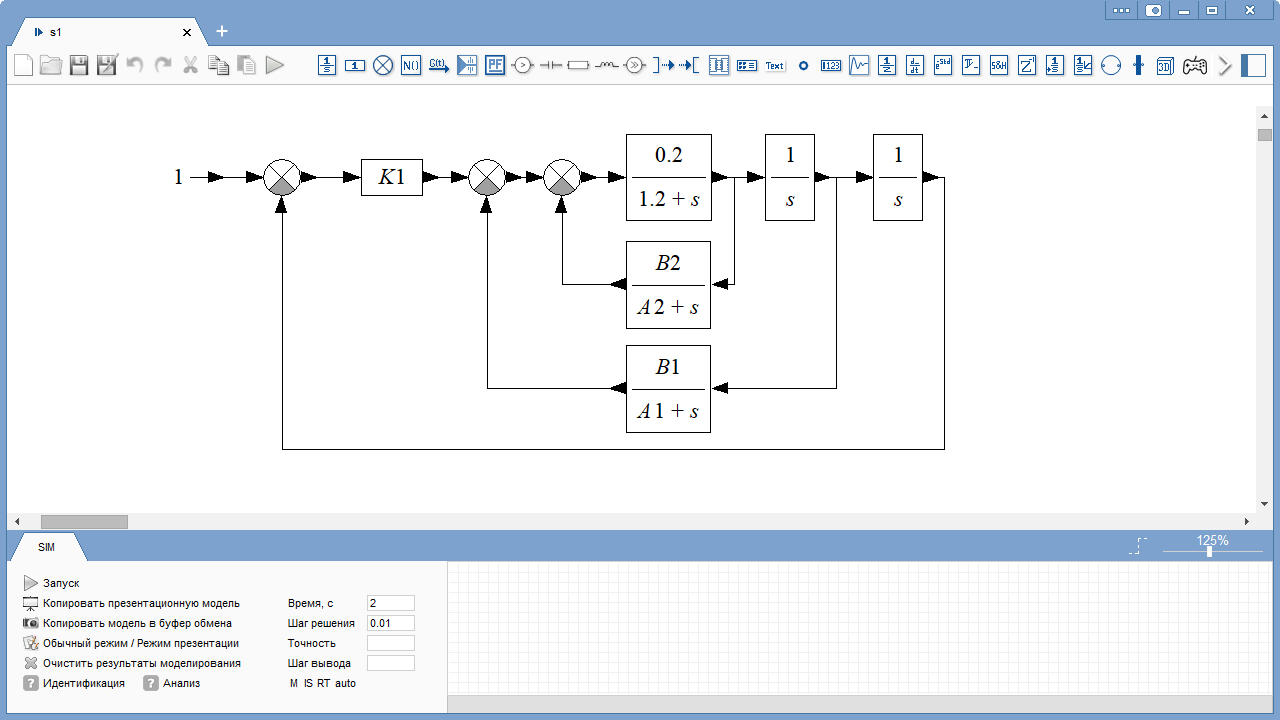Save the current model

79,66
